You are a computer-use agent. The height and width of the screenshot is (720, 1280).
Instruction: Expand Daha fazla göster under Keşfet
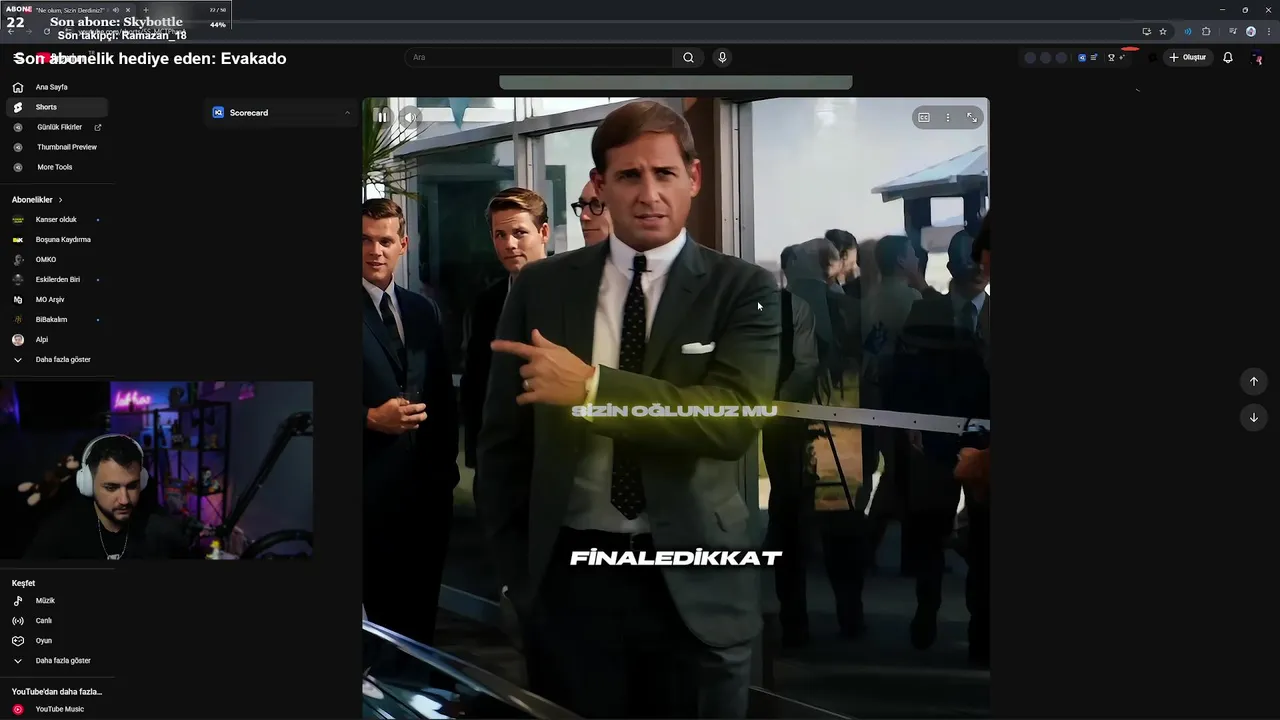tap(56, 660)
